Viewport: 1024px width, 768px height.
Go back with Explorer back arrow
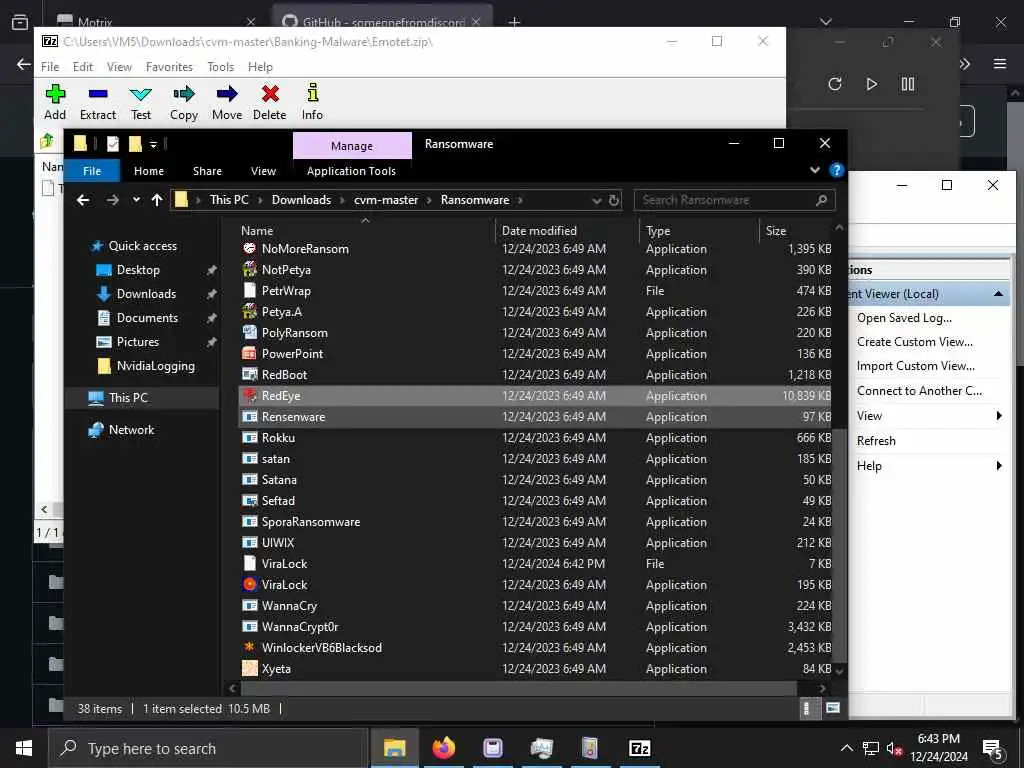click(x=83, y=200)
